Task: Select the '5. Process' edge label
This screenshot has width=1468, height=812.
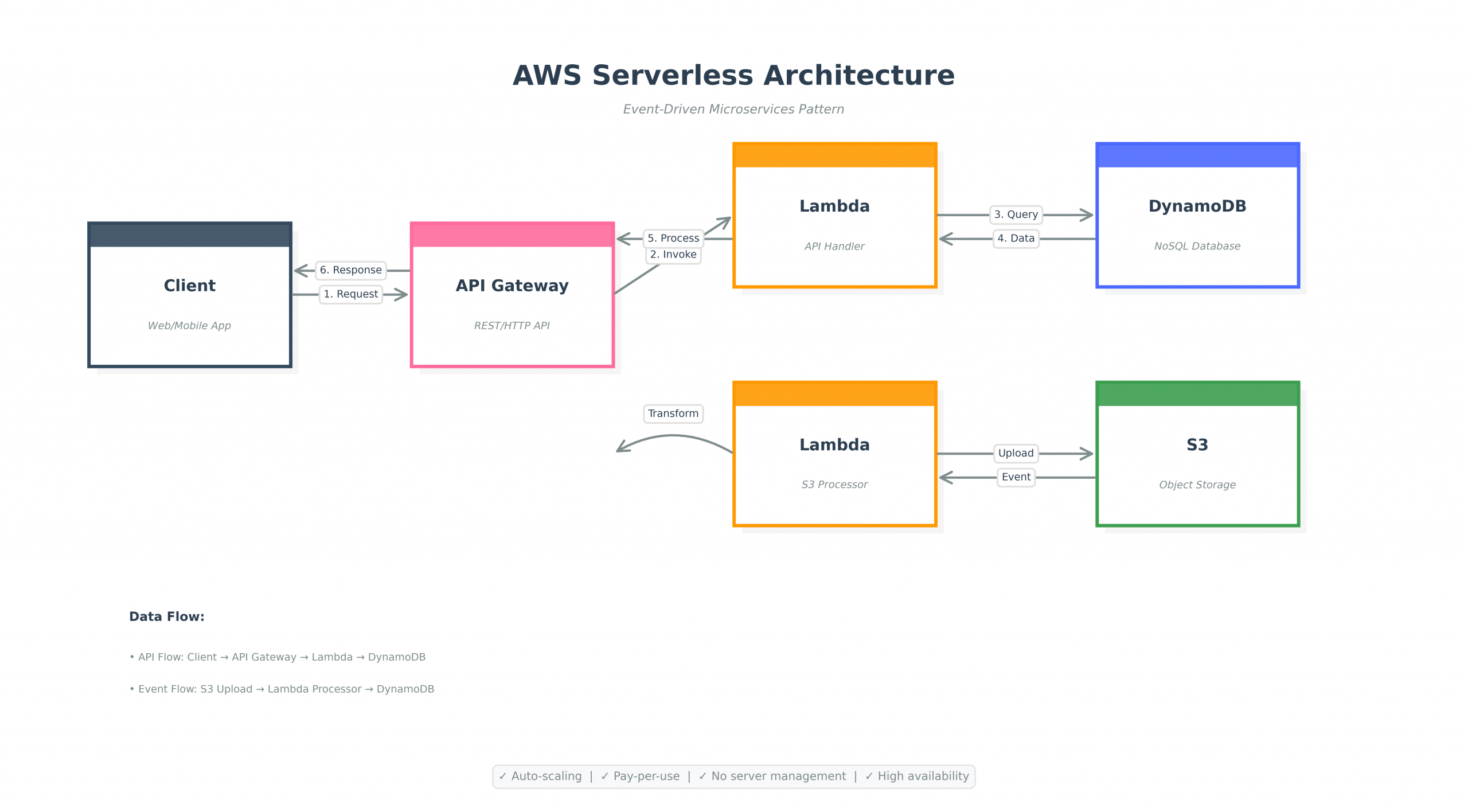Action: tap(673, 238)
